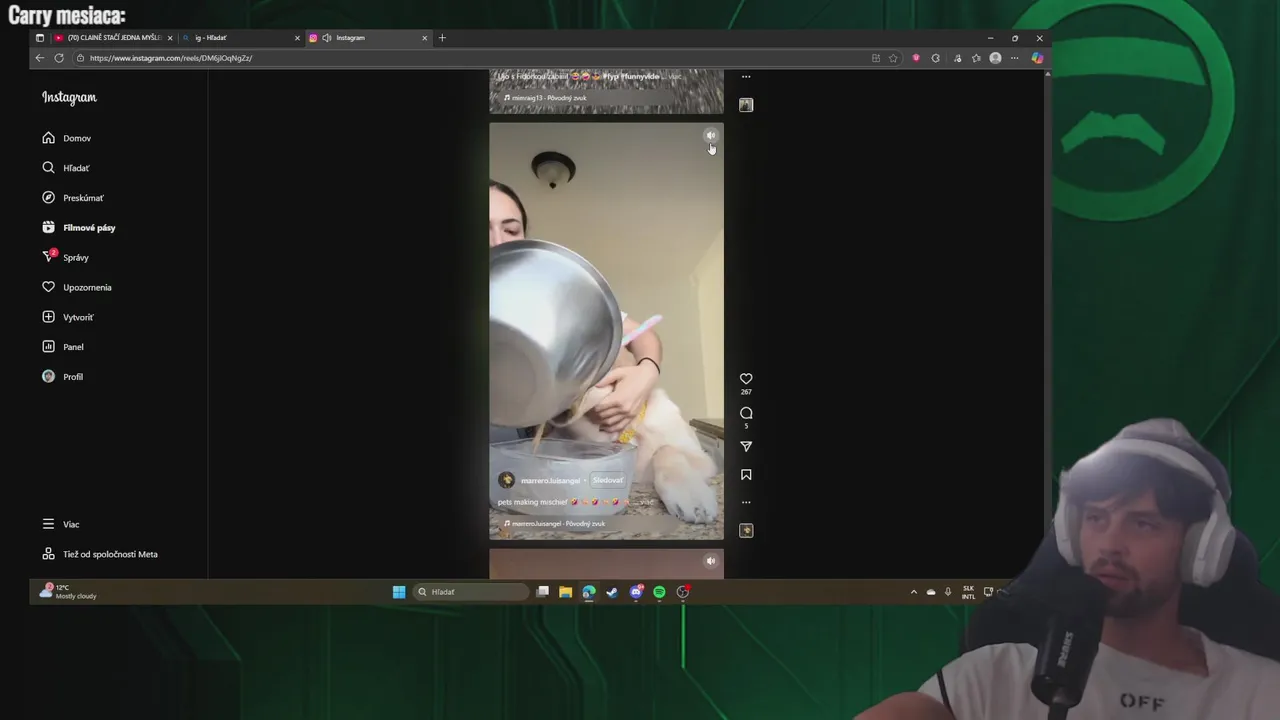
Task: Open Steam from the taskbar
Action: point(612,592)
